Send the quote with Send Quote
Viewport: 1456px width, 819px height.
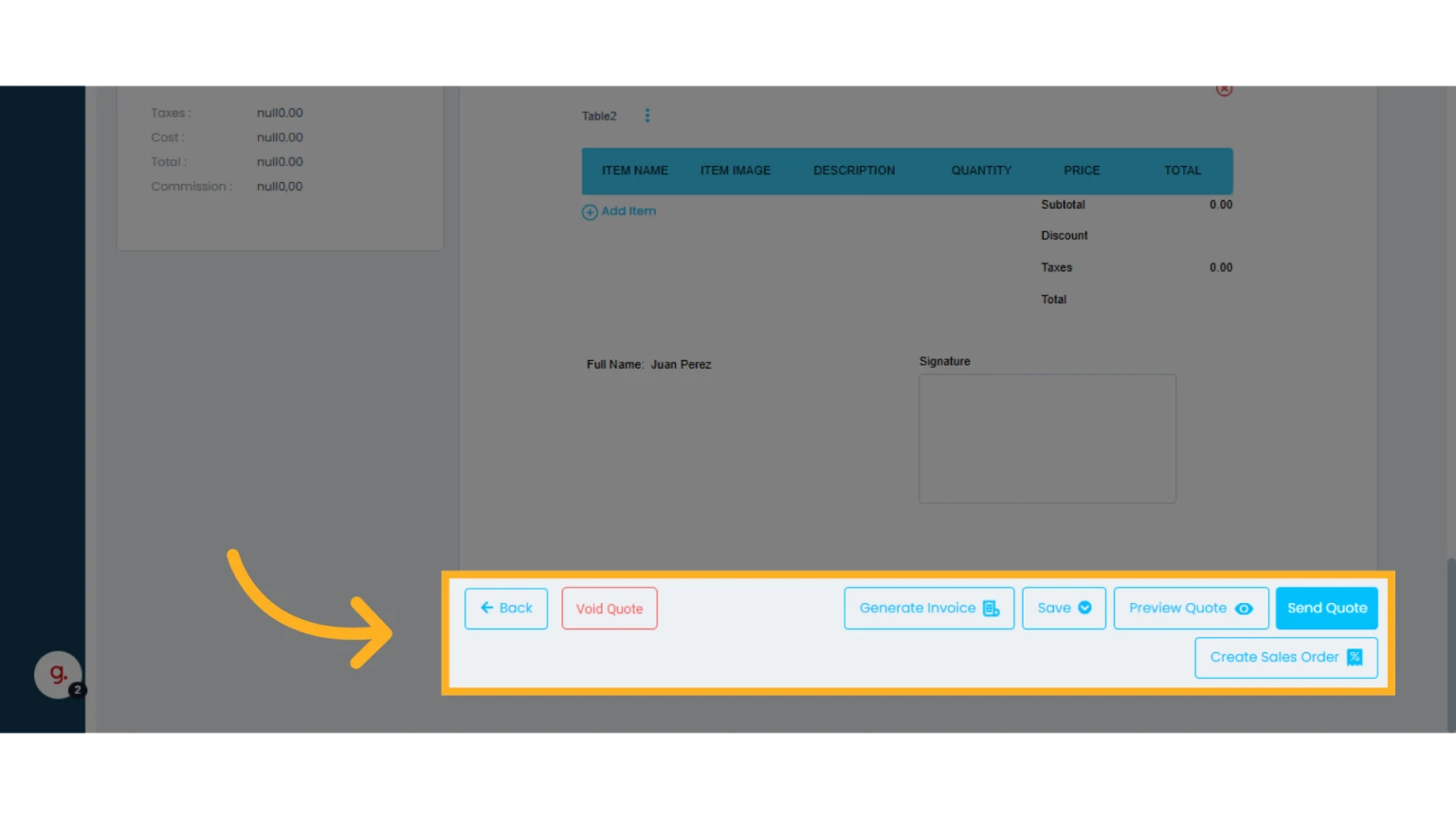[1327, 609]
